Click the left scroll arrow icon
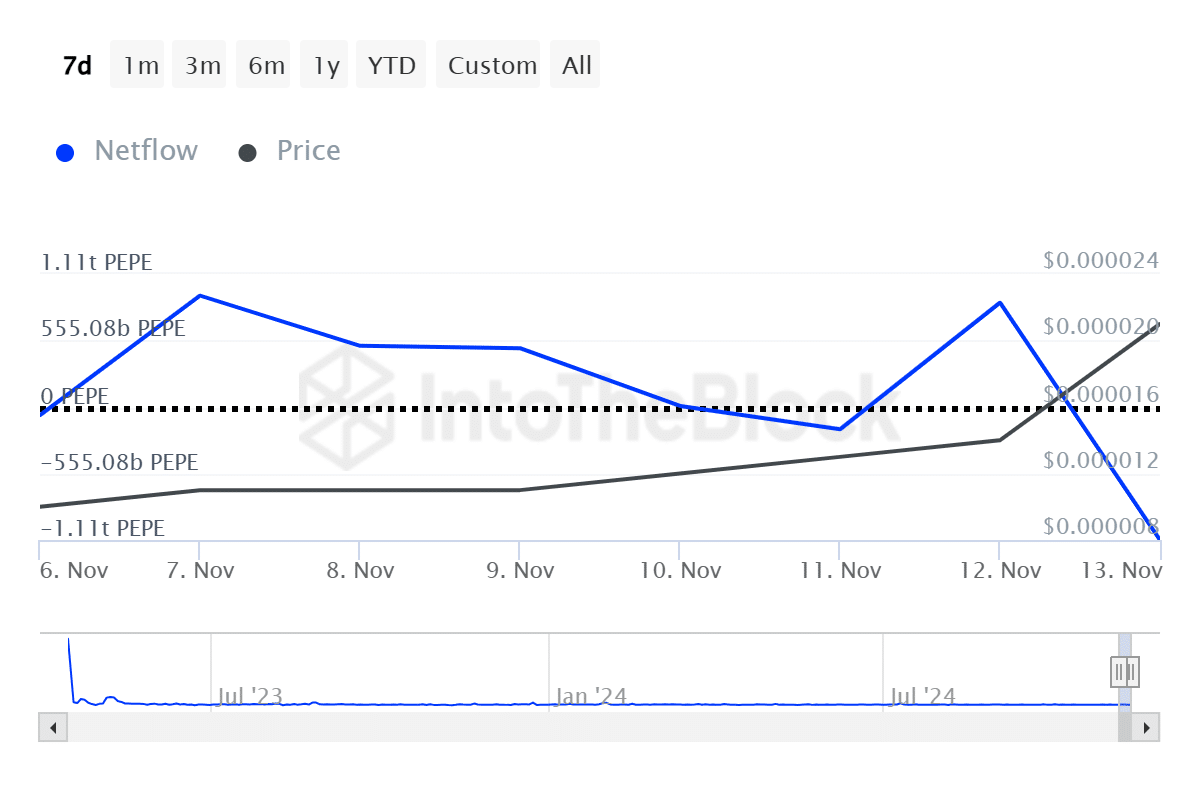Viewport: 1200px width, 800px height. pyautogui.click(x=52, y=727)
